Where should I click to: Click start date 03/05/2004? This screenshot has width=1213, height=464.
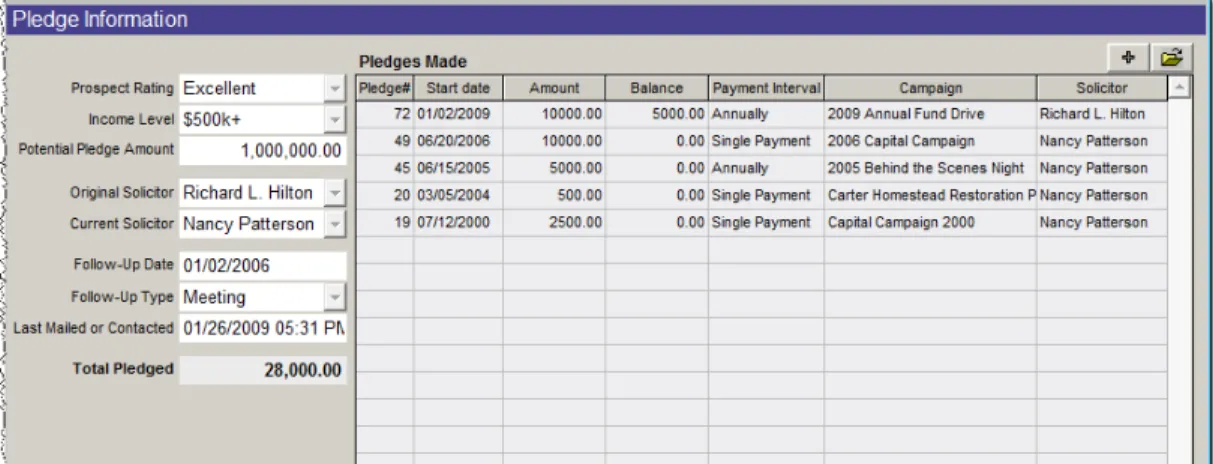coord(458,195)
